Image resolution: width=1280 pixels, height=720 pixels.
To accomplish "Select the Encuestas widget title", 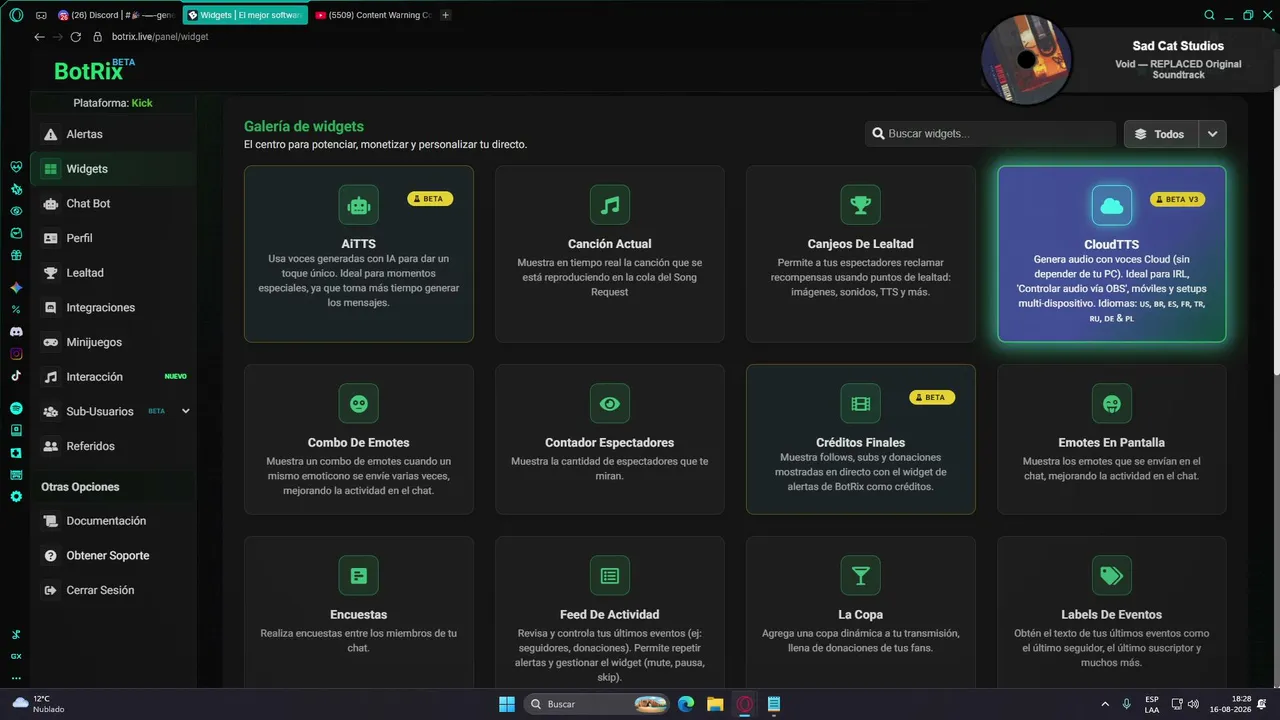I will (359, 615).
